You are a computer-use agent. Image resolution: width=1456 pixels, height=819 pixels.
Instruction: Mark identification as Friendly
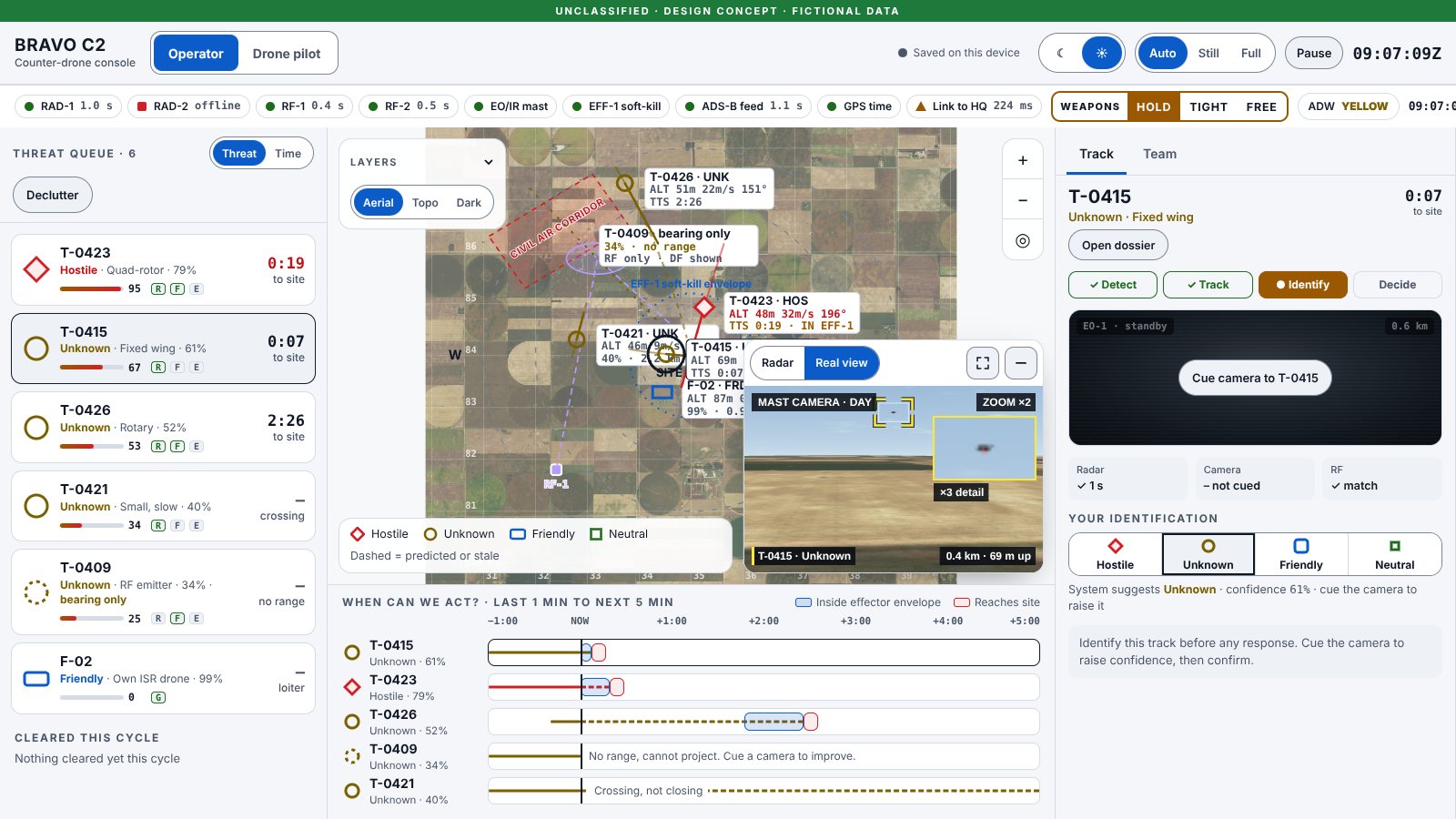[1301, 554]
